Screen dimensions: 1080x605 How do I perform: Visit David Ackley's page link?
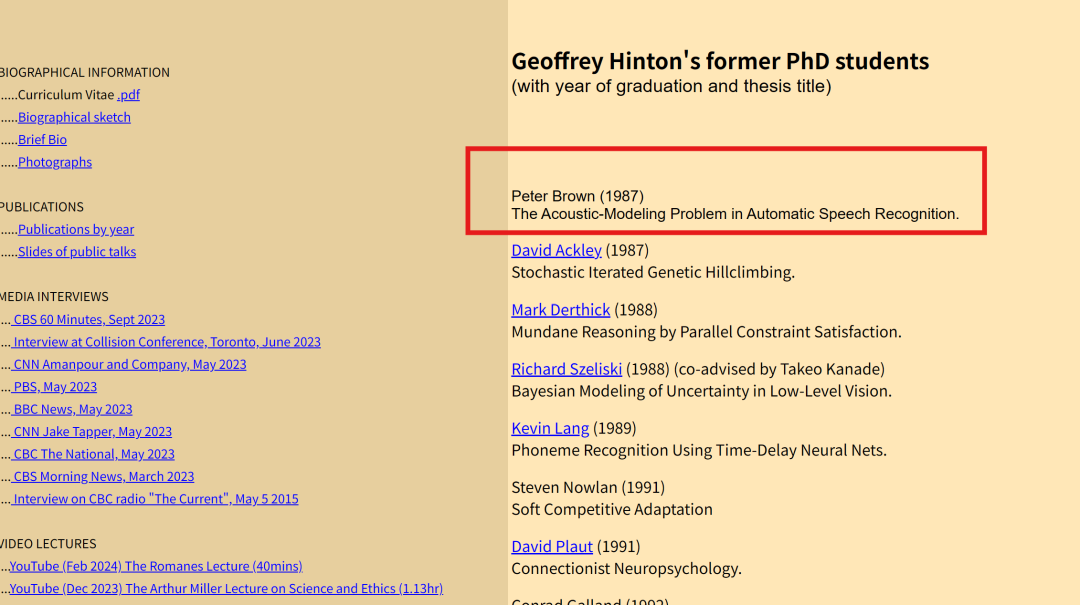coord(556,250)
